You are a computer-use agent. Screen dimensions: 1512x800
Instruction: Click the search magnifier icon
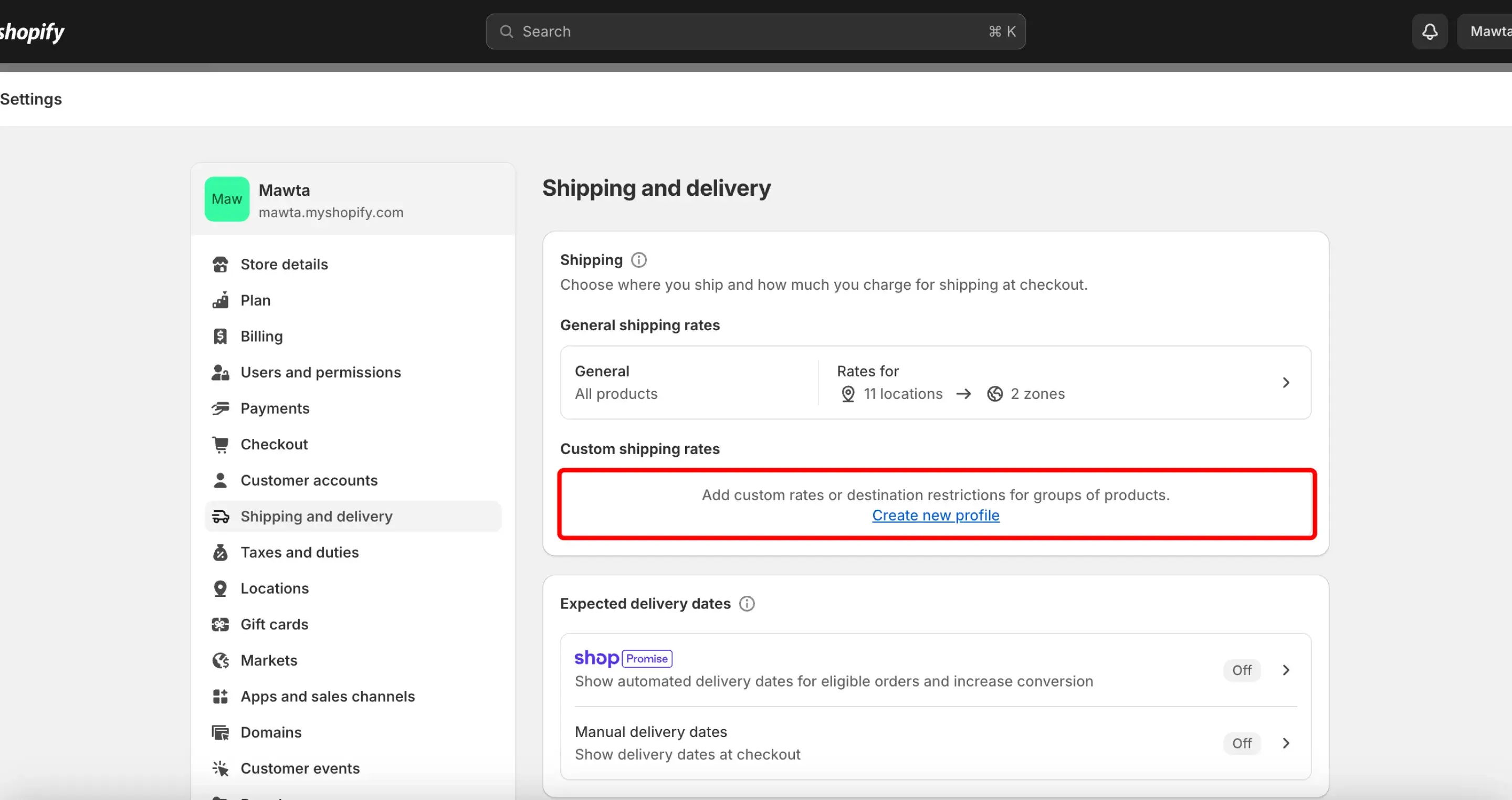[506, 31]
